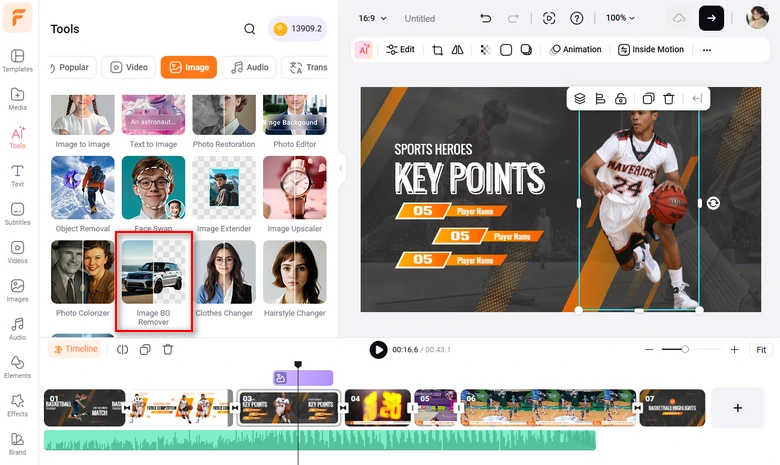
Task: Toggle the AI tools button in toolbar
Action: coord(364,49)
